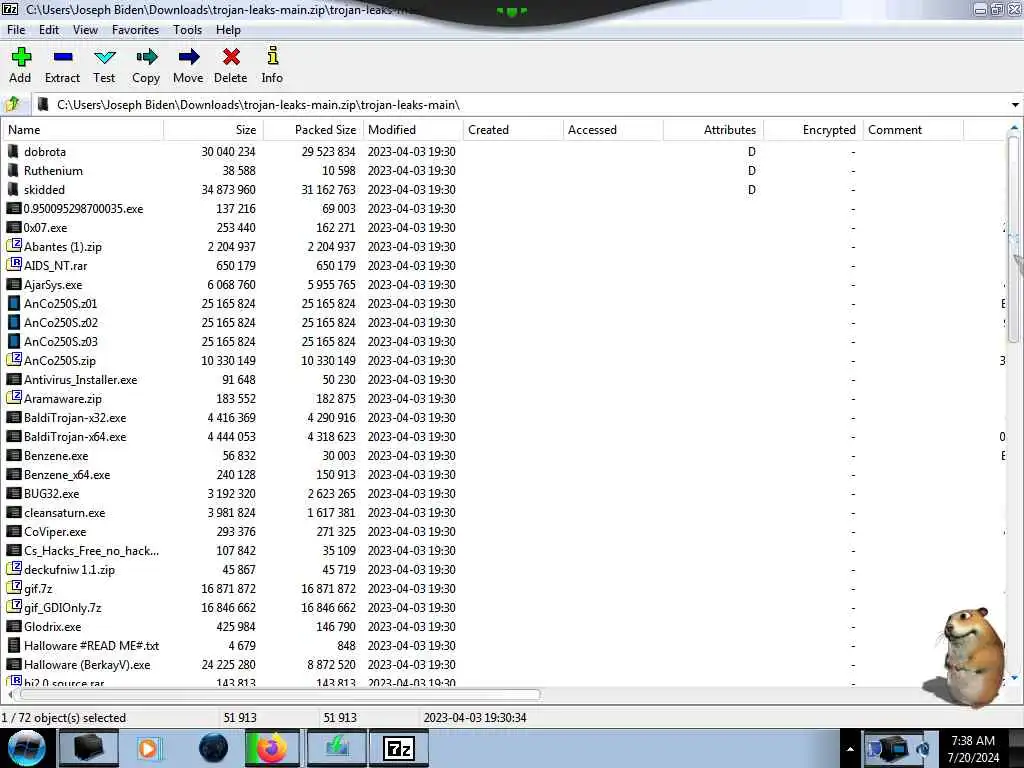This screenshot has width=1024, height=768.
Task: Click the Add toolbar button
Action: pos(20,65)
